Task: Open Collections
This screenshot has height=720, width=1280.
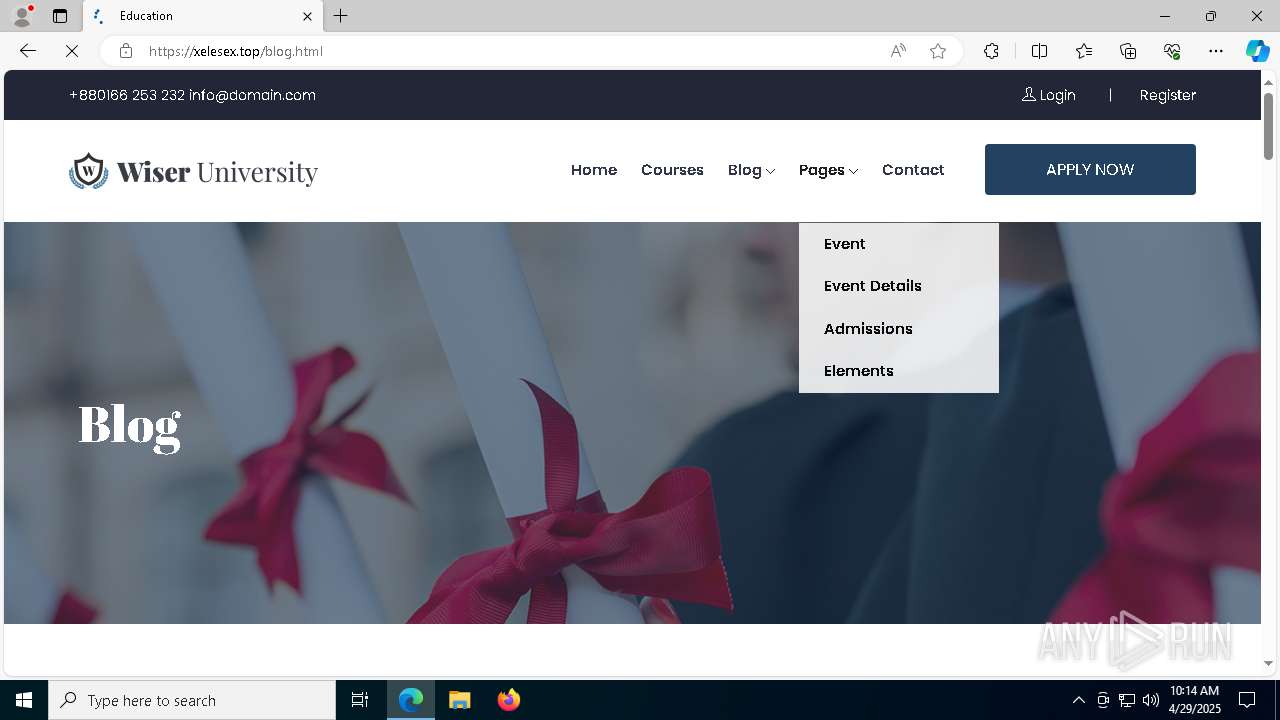Action: tap(1128, 51)
